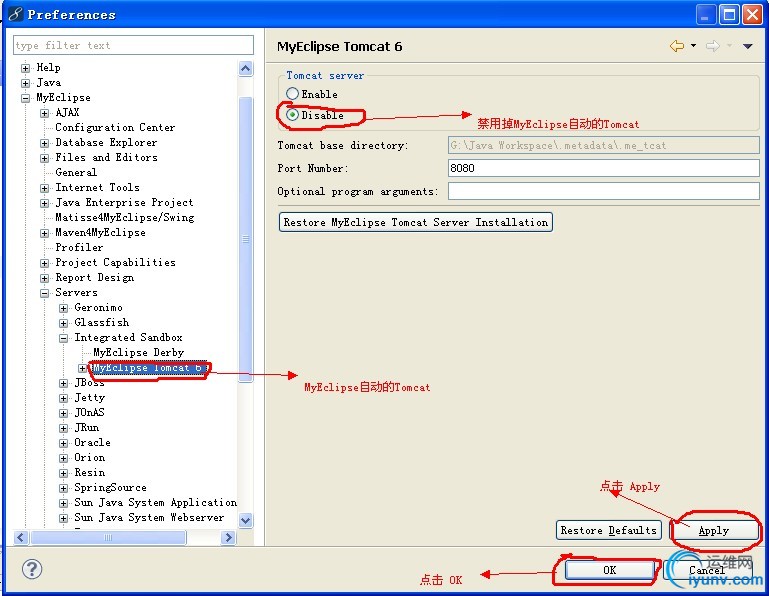Select the Glassfish tree label
Screen dimensions: 769x596
102,322
